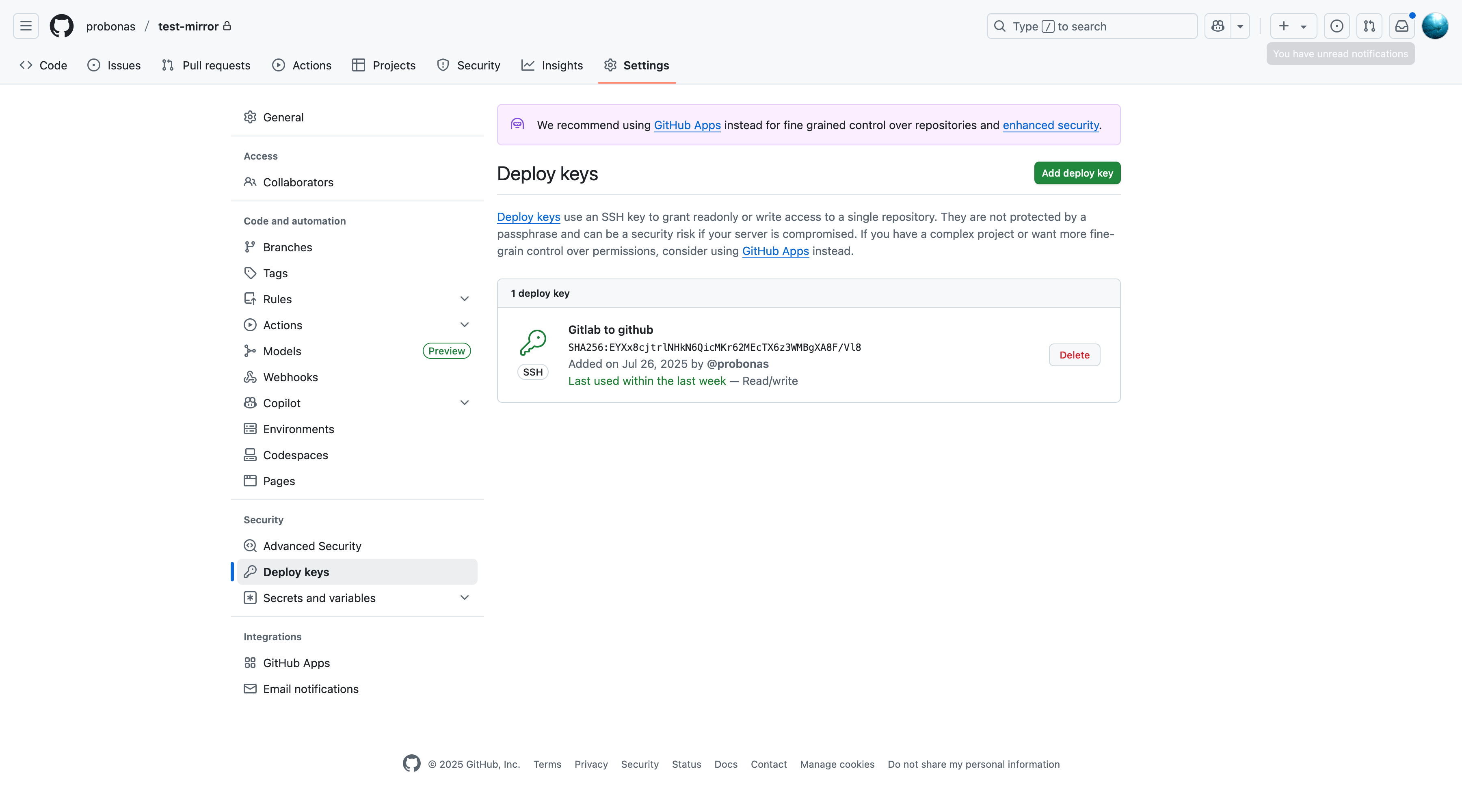Open the Copilot dropdown arrow in the header

tap(1240, 26)
